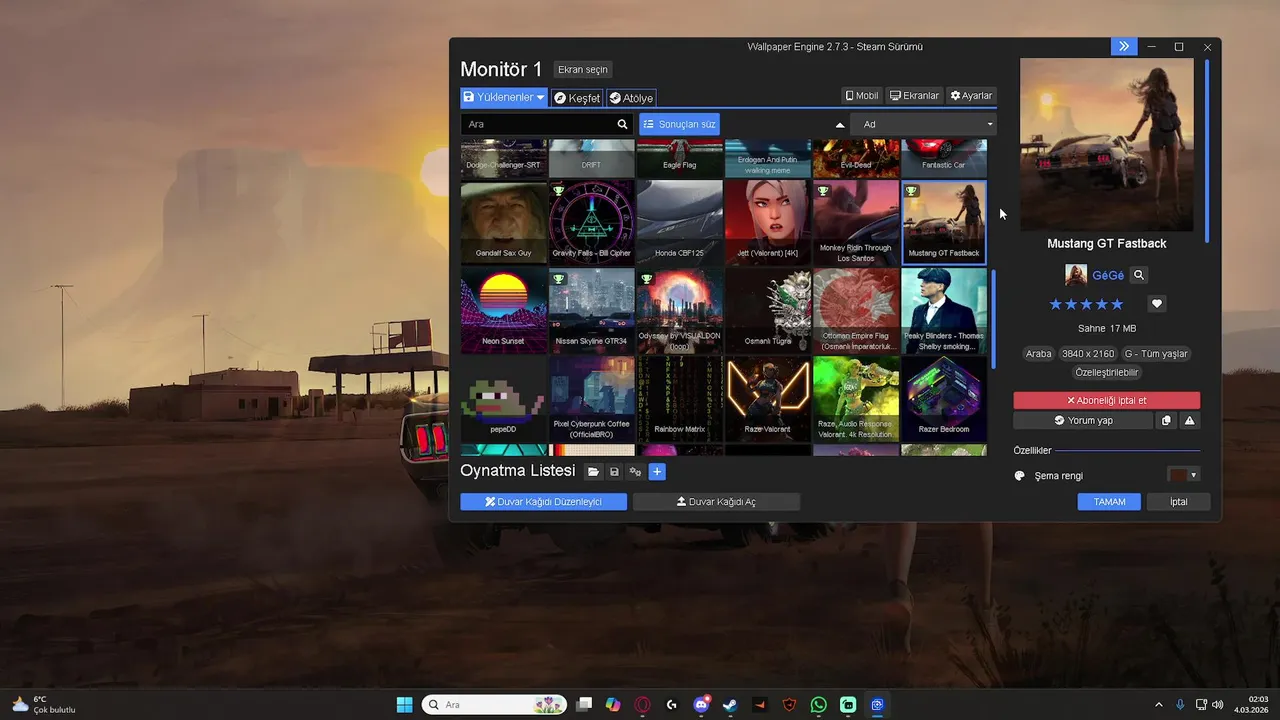The height and width of the screenshot is (720, 1280).
Task: Select the pepeDD wallpaper
Action: [x=504, y=398]
